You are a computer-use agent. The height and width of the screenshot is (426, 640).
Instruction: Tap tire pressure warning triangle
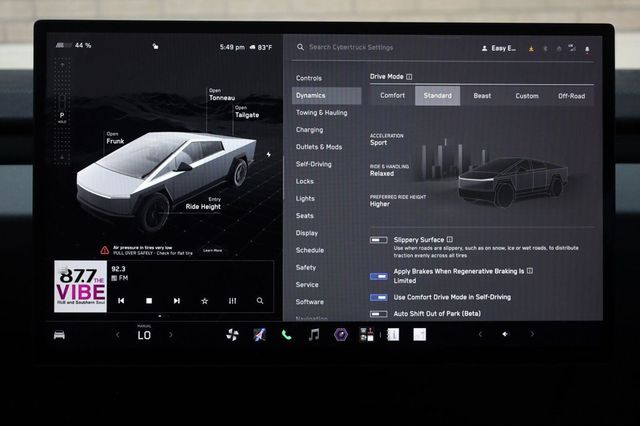[x=104, y=250]
